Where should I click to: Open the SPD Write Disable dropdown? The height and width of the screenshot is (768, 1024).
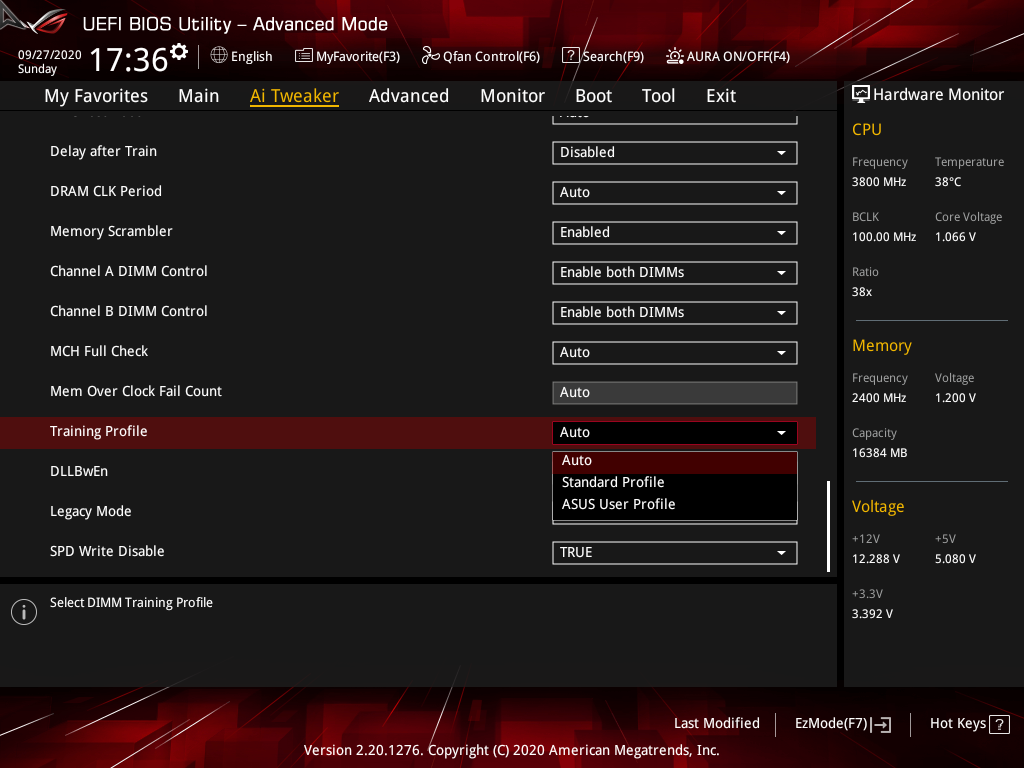675,552
